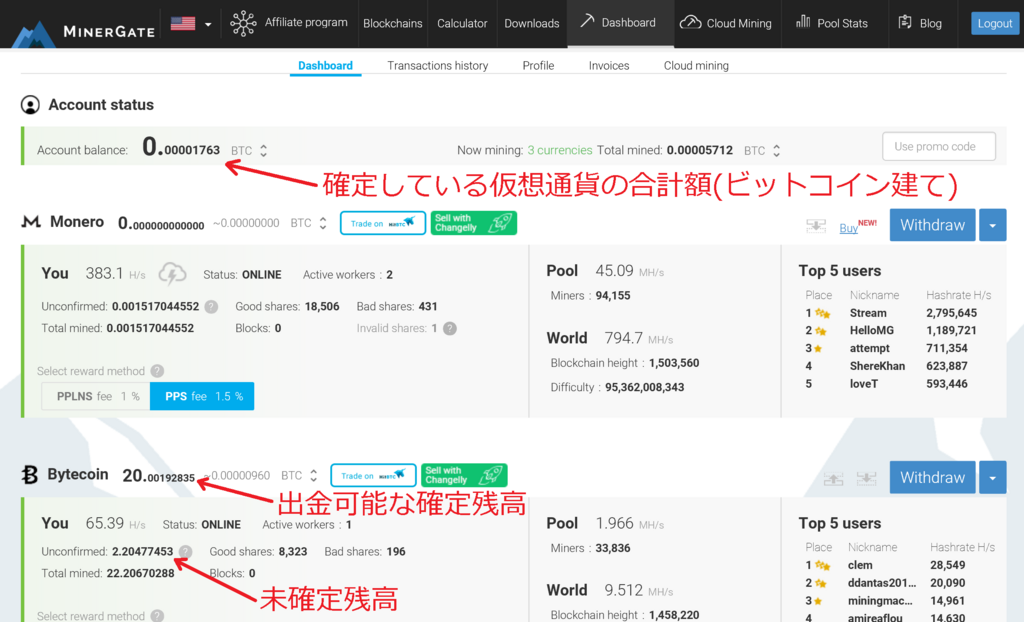Switch to the Invoices tab

pos(609,65)
